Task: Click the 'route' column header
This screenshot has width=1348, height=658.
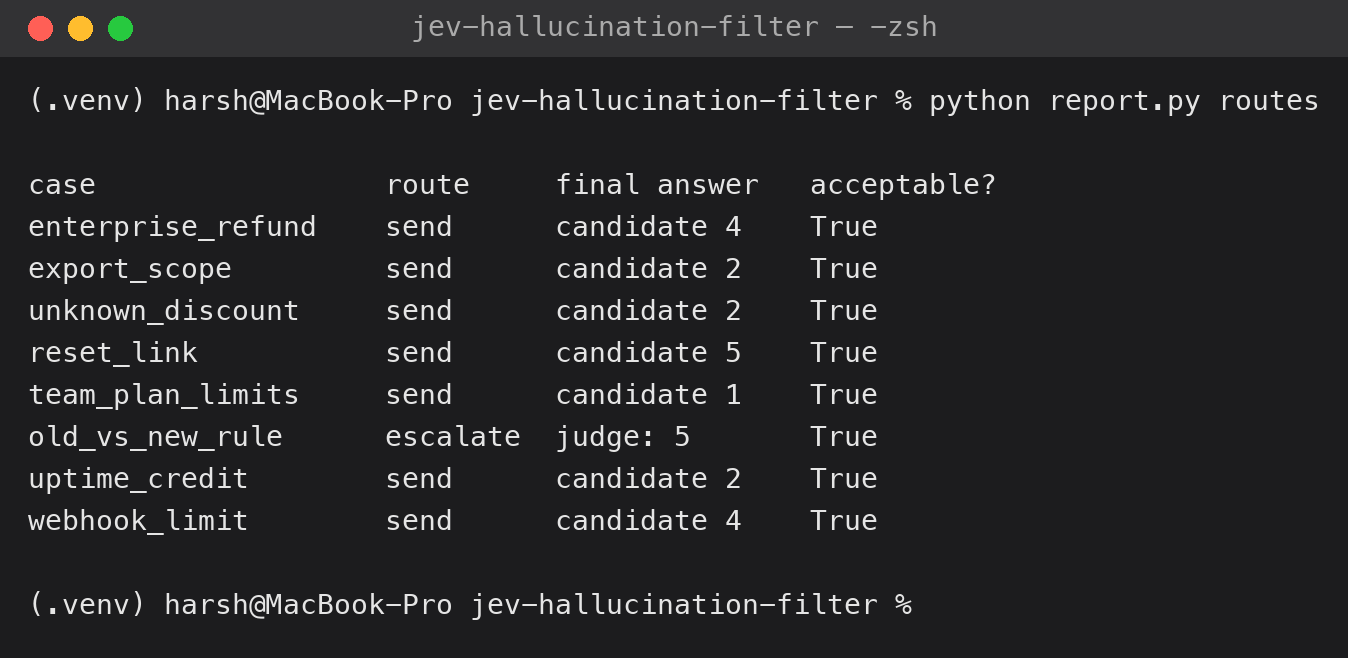Action: (427, 185)
